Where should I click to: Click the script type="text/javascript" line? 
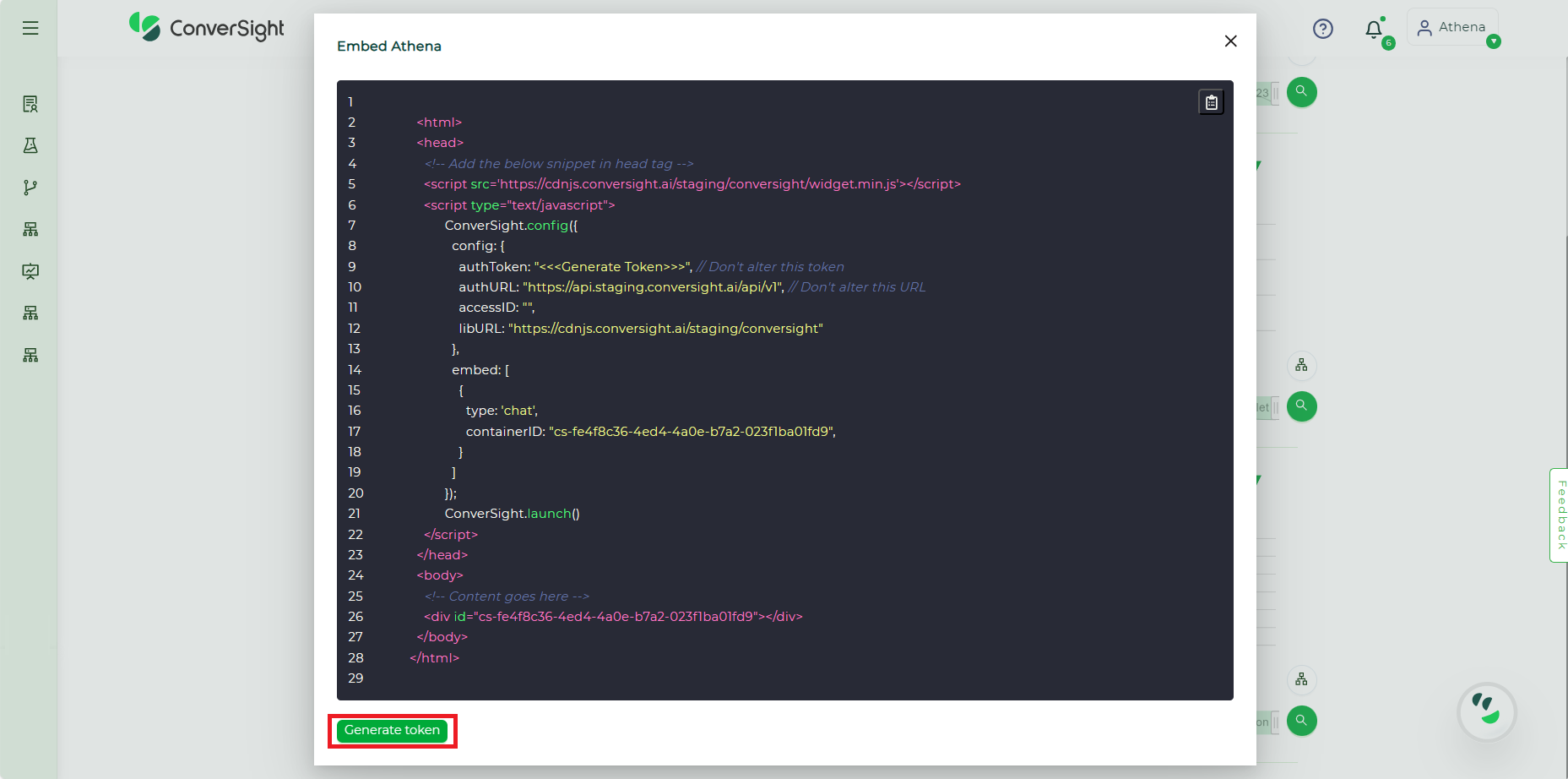tap(519, 205)
